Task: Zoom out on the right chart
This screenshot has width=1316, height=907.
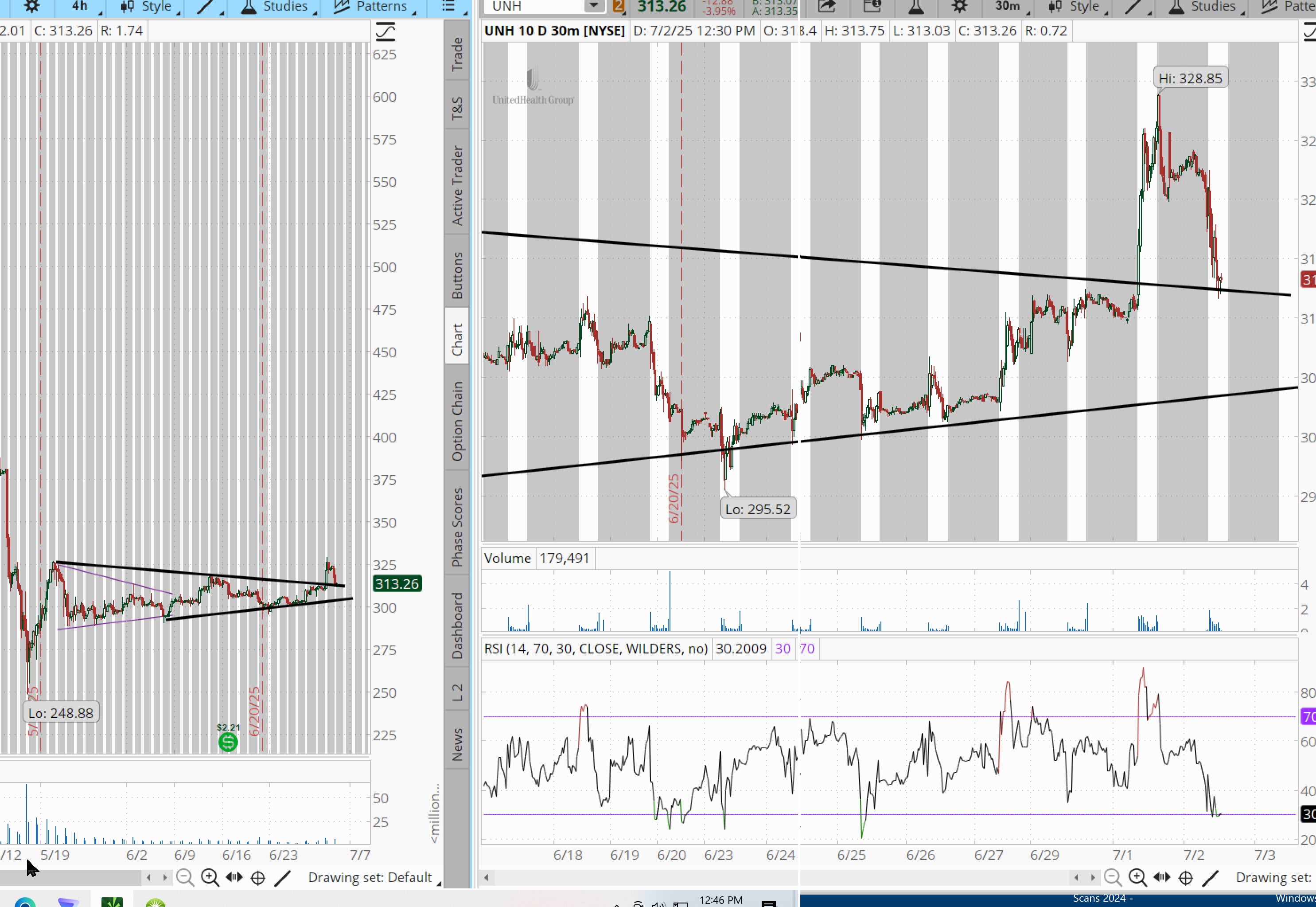Action: pyautogui.click(x=1112, y=877)
